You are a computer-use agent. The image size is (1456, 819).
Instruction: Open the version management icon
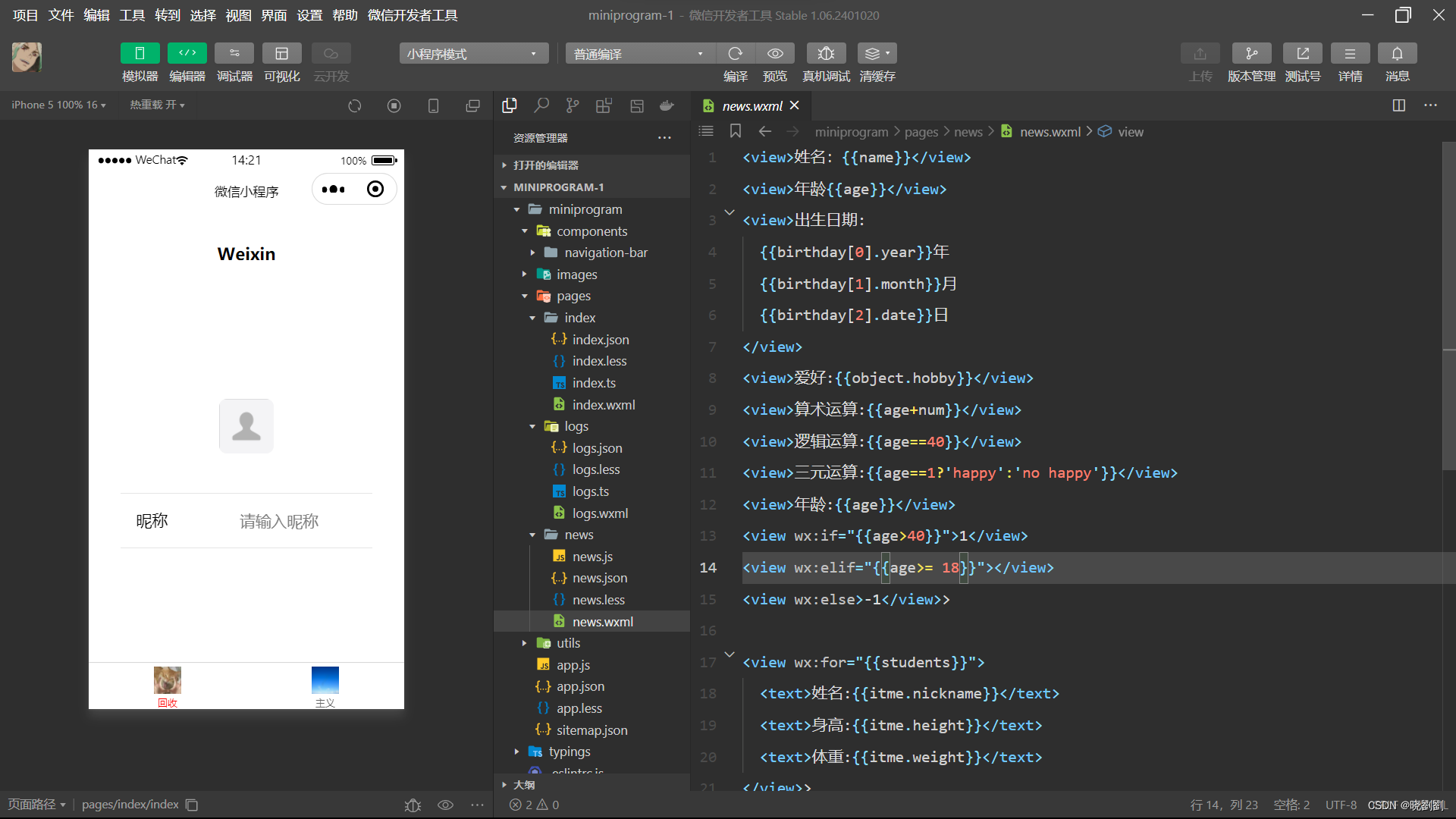pos(1251,53)
